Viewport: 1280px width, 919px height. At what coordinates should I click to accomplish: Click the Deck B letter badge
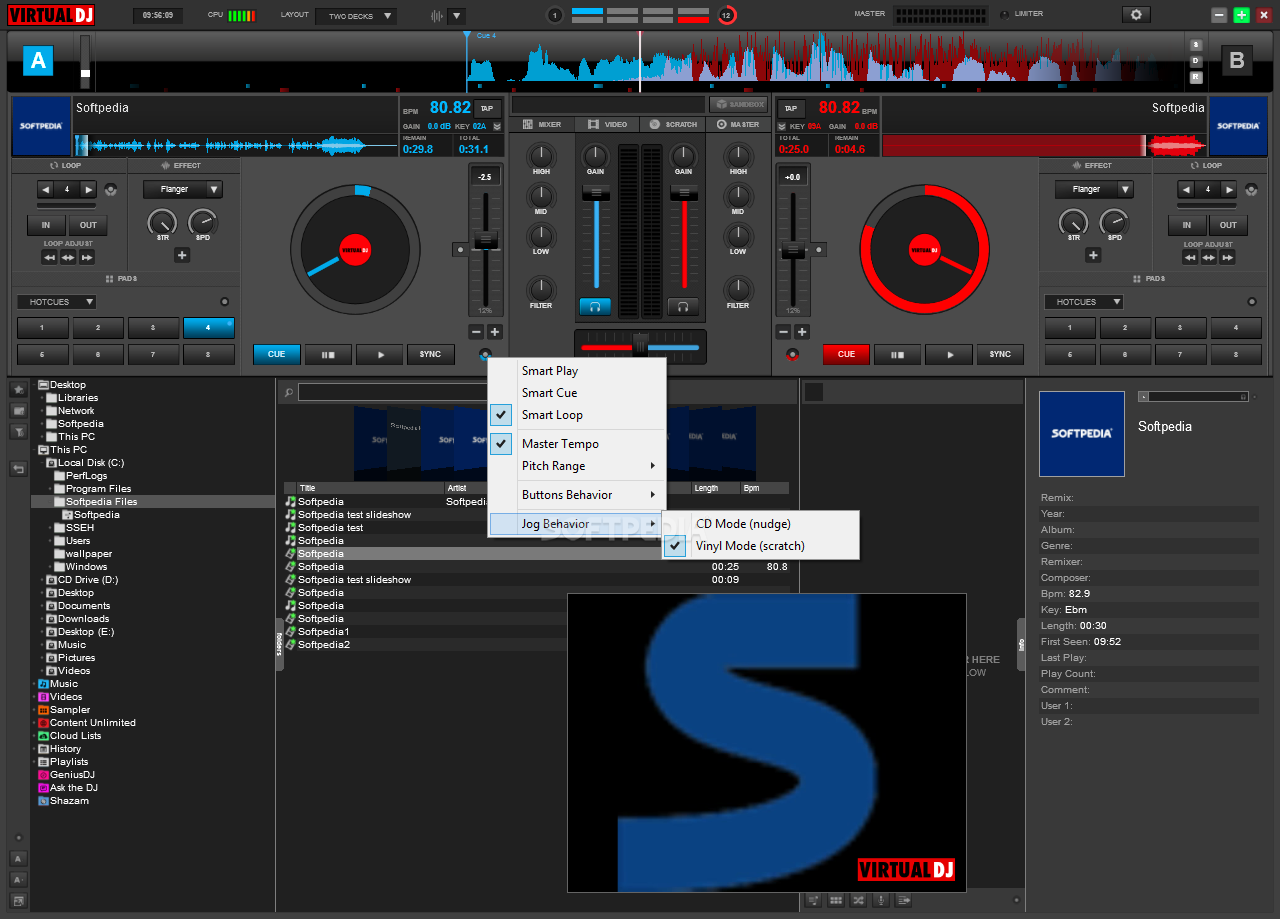pyautogui.click(x=1236, y=61)
